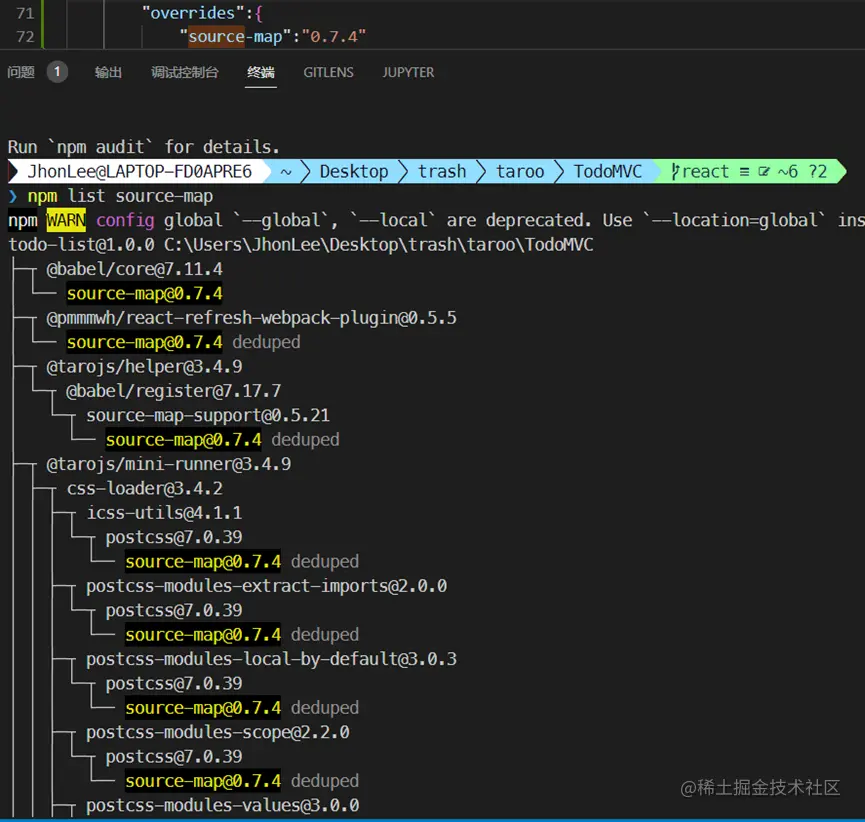Viewport: 865px width, 822px height.
Task: Click the react branch name in prompt
Action: pos(706,172)
